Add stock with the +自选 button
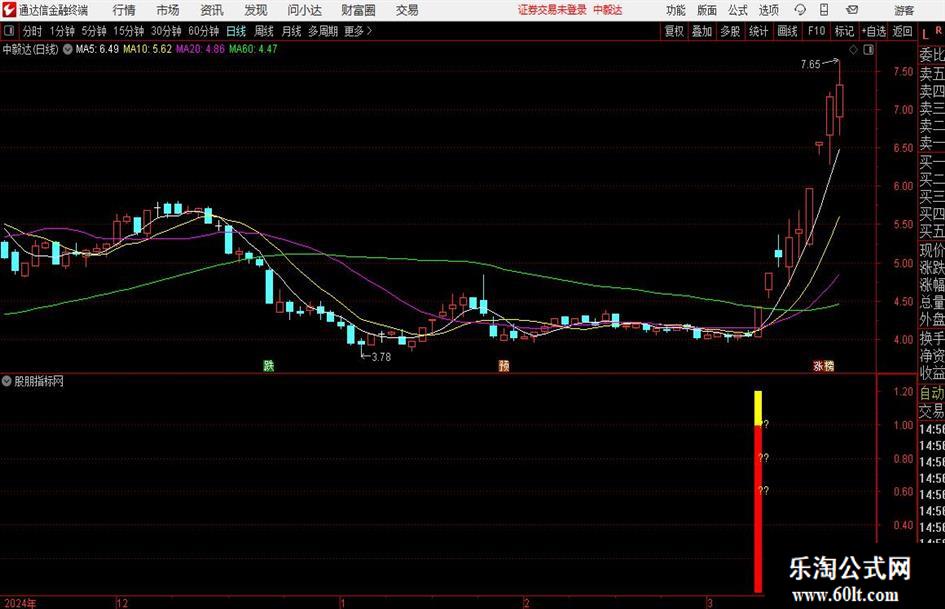Viewport: 945px width, 609px height. (x=873, y=31)
